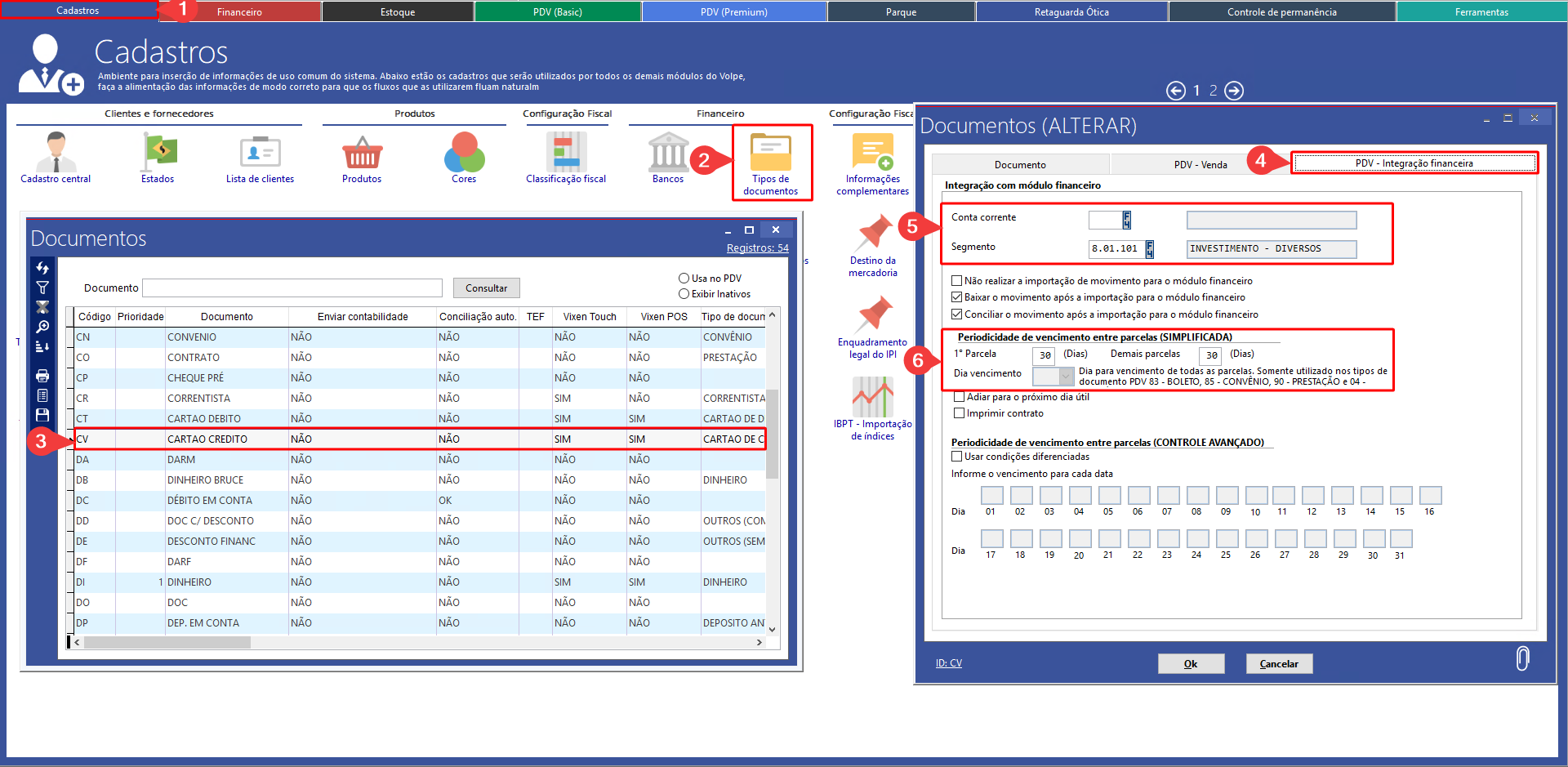
Task: Open the Bancos icon
Action: 668,152
